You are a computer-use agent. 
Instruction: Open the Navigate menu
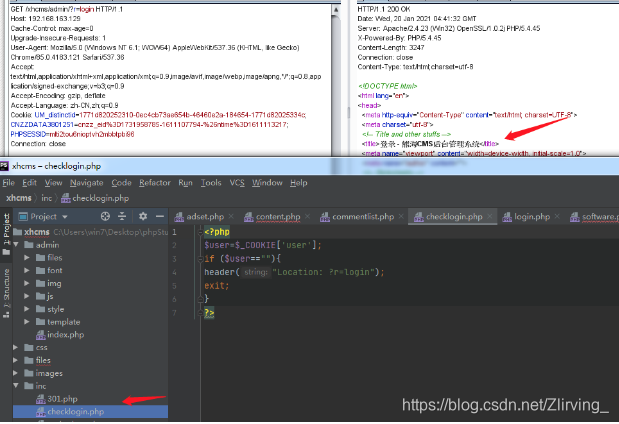[86, 183]
